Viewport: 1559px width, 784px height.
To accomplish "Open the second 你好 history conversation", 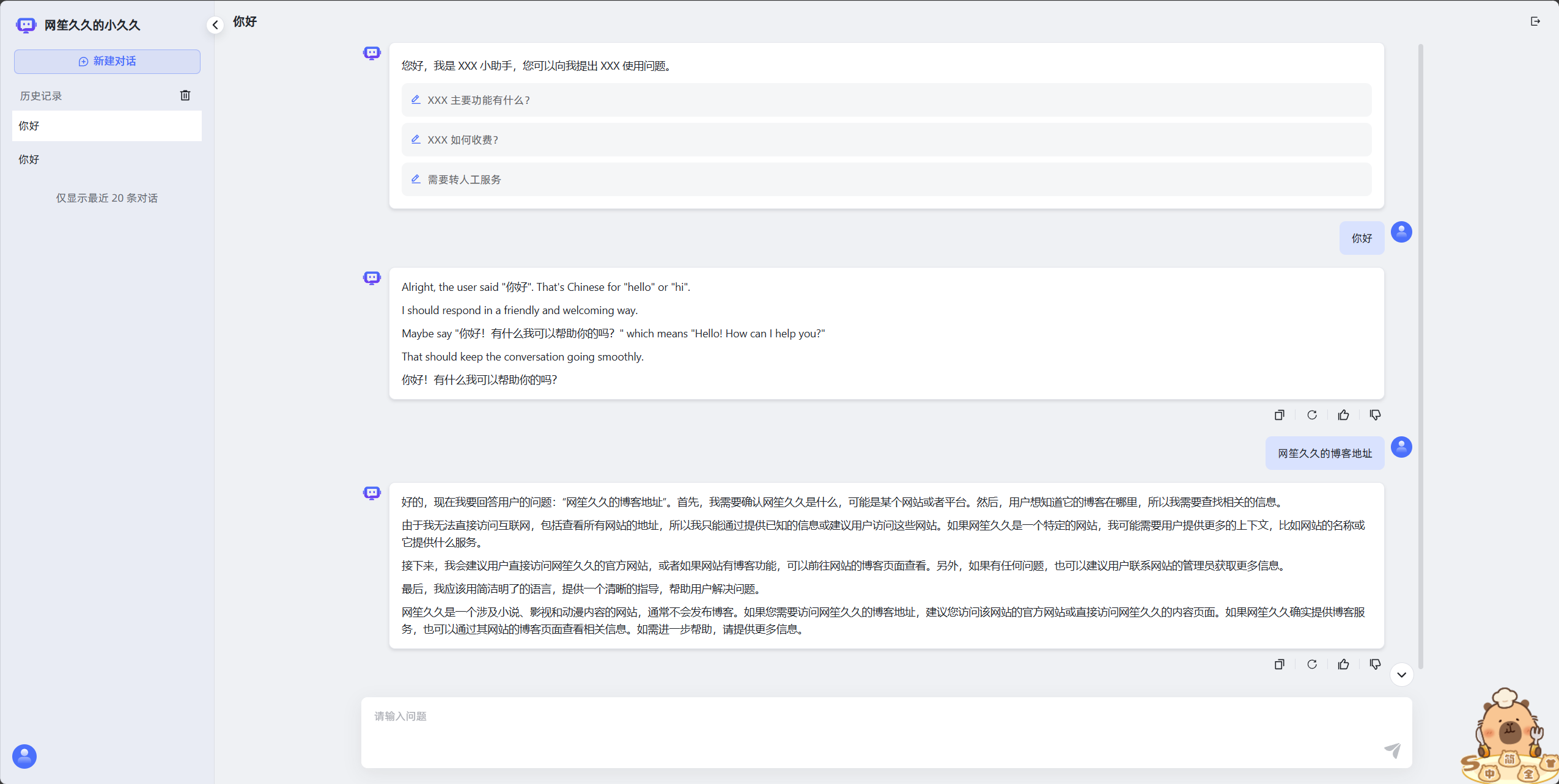I will click(107, 159).
